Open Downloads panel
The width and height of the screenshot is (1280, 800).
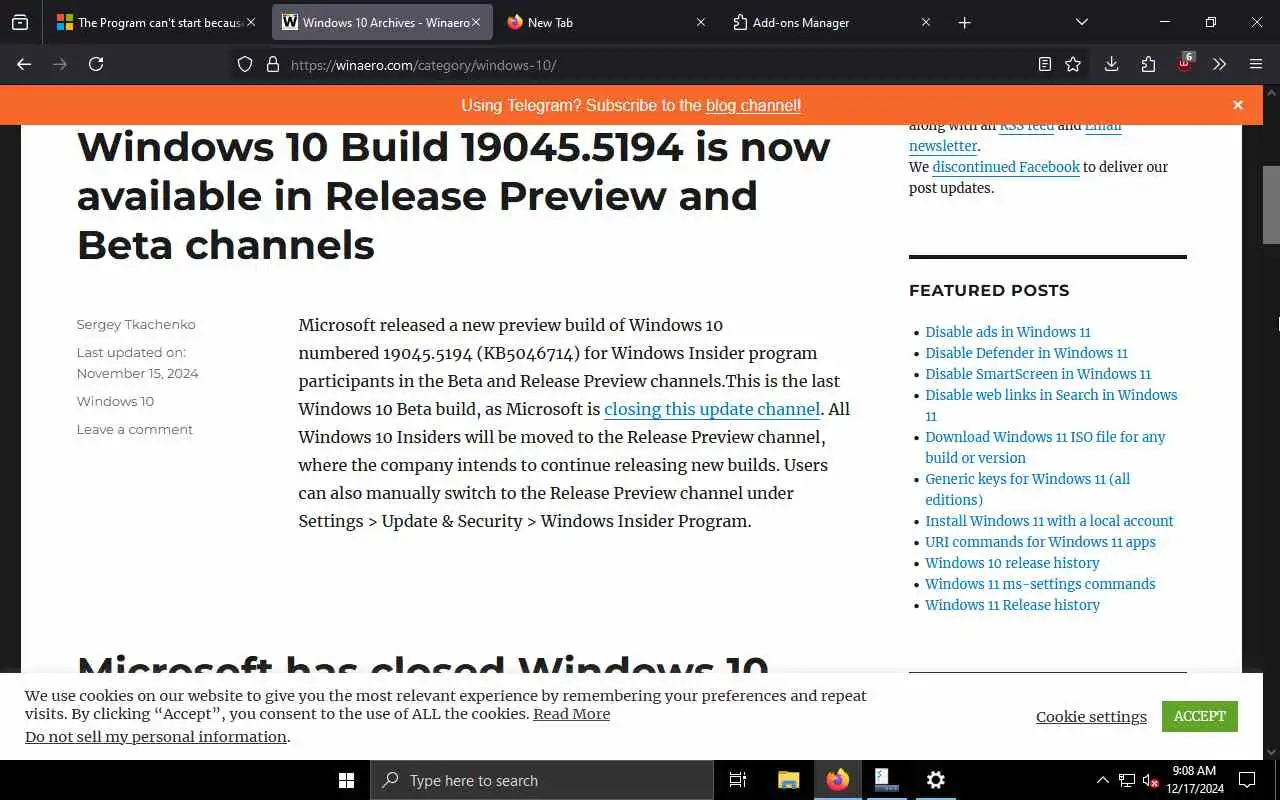coord(1111,64)
